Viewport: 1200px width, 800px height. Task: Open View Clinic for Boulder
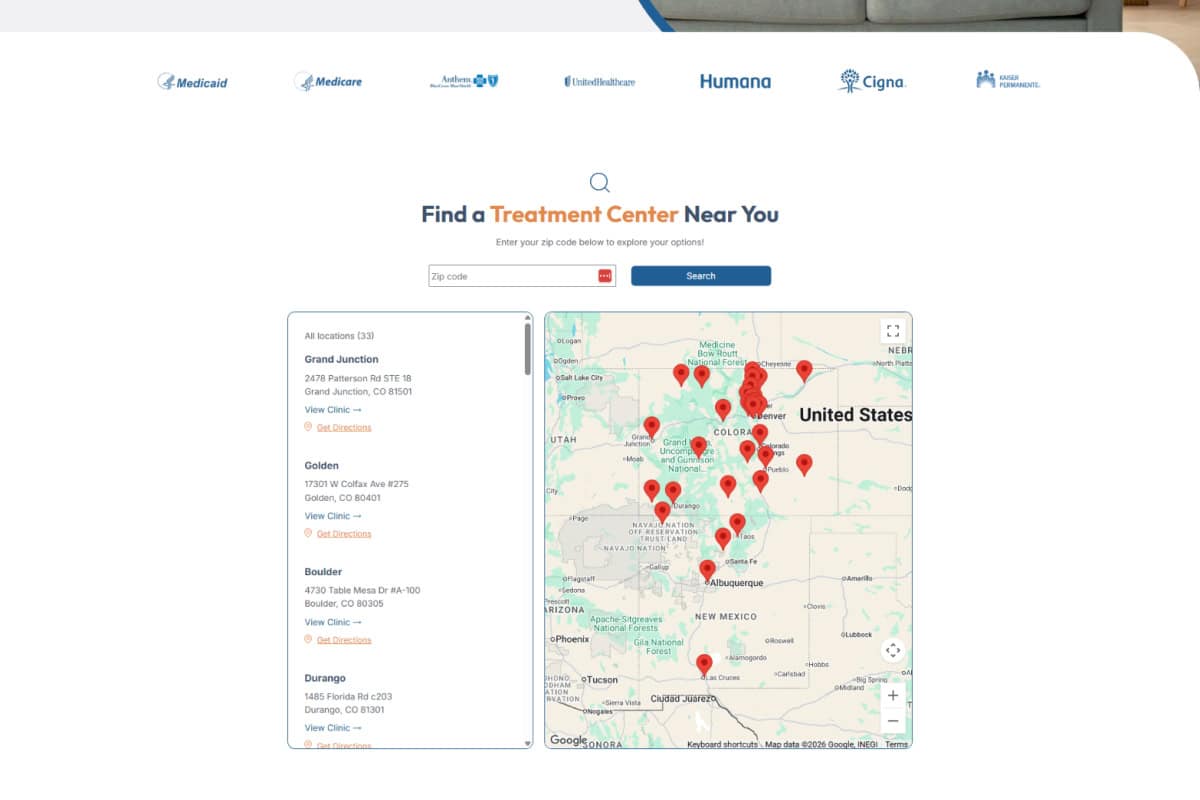333,622
